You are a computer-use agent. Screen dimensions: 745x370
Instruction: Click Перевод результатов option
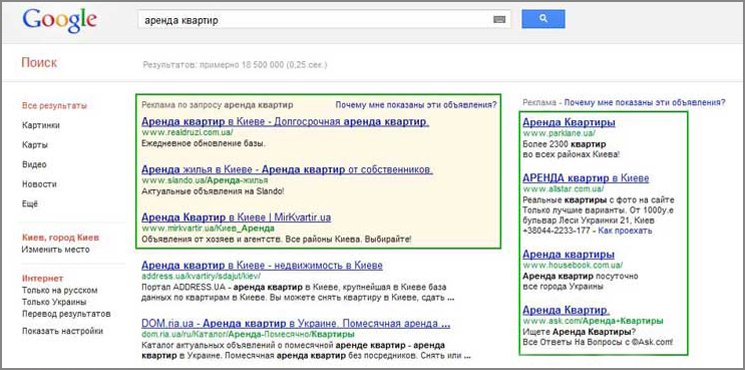(66, 314)
